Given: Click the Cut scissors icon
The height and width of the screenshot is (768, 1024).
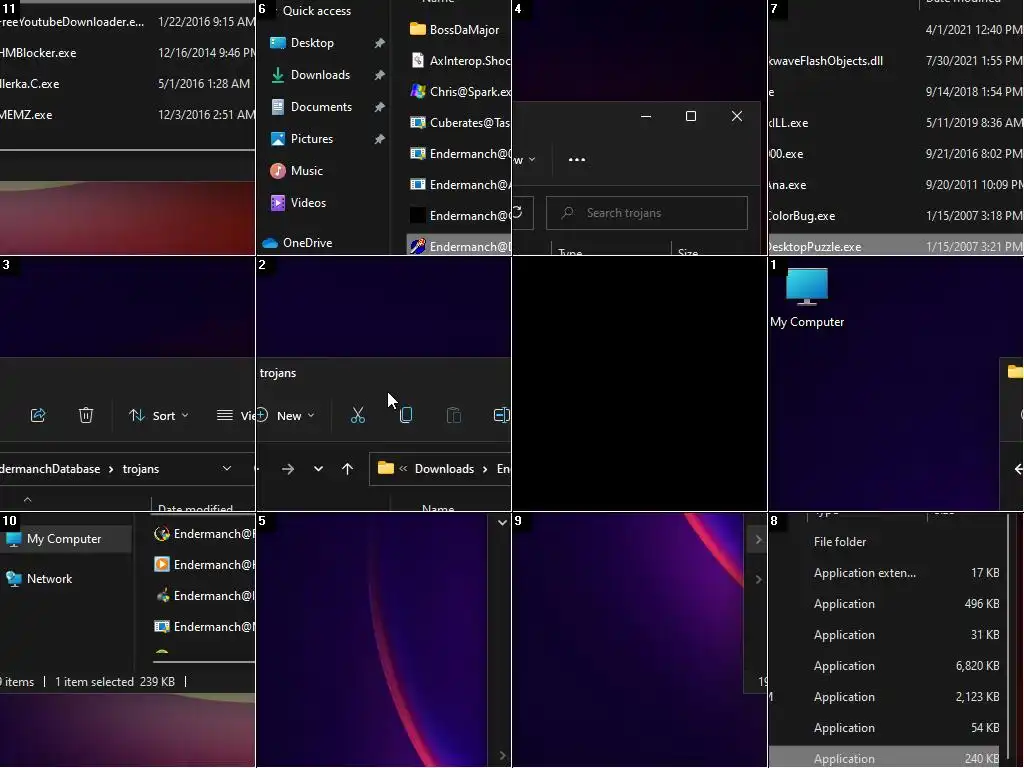Looking at the screenshot, I should [x=358, y=415].
